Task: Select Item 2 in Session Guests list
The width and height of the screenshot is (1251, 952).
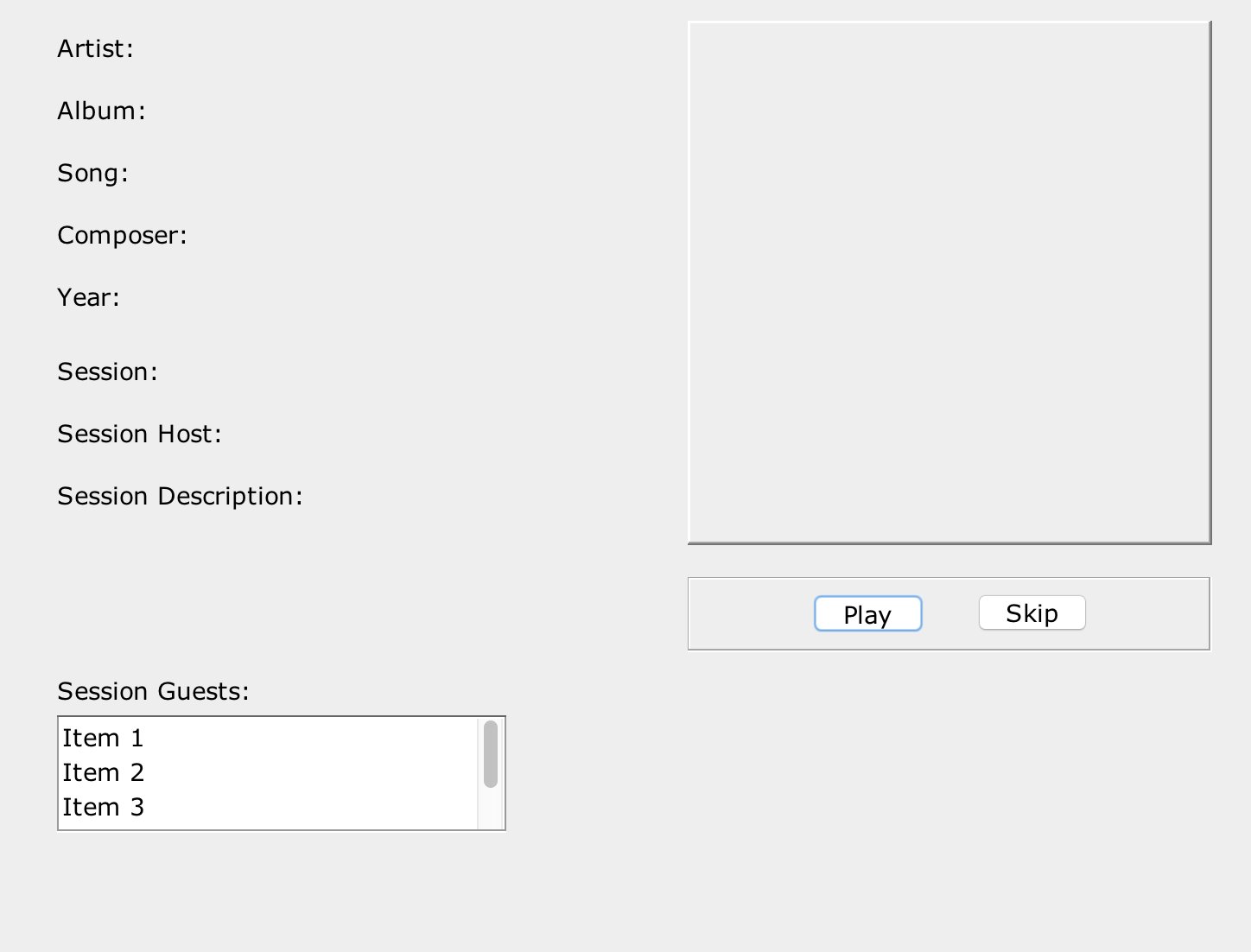Action: coord(268,772)
